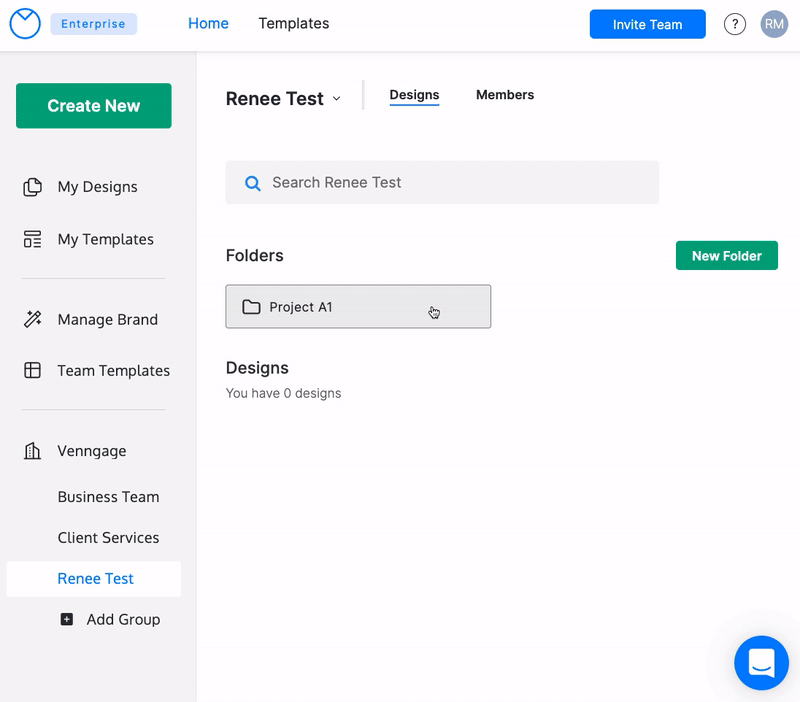
Task: Select the Designs tab
Action: point(414,95)
